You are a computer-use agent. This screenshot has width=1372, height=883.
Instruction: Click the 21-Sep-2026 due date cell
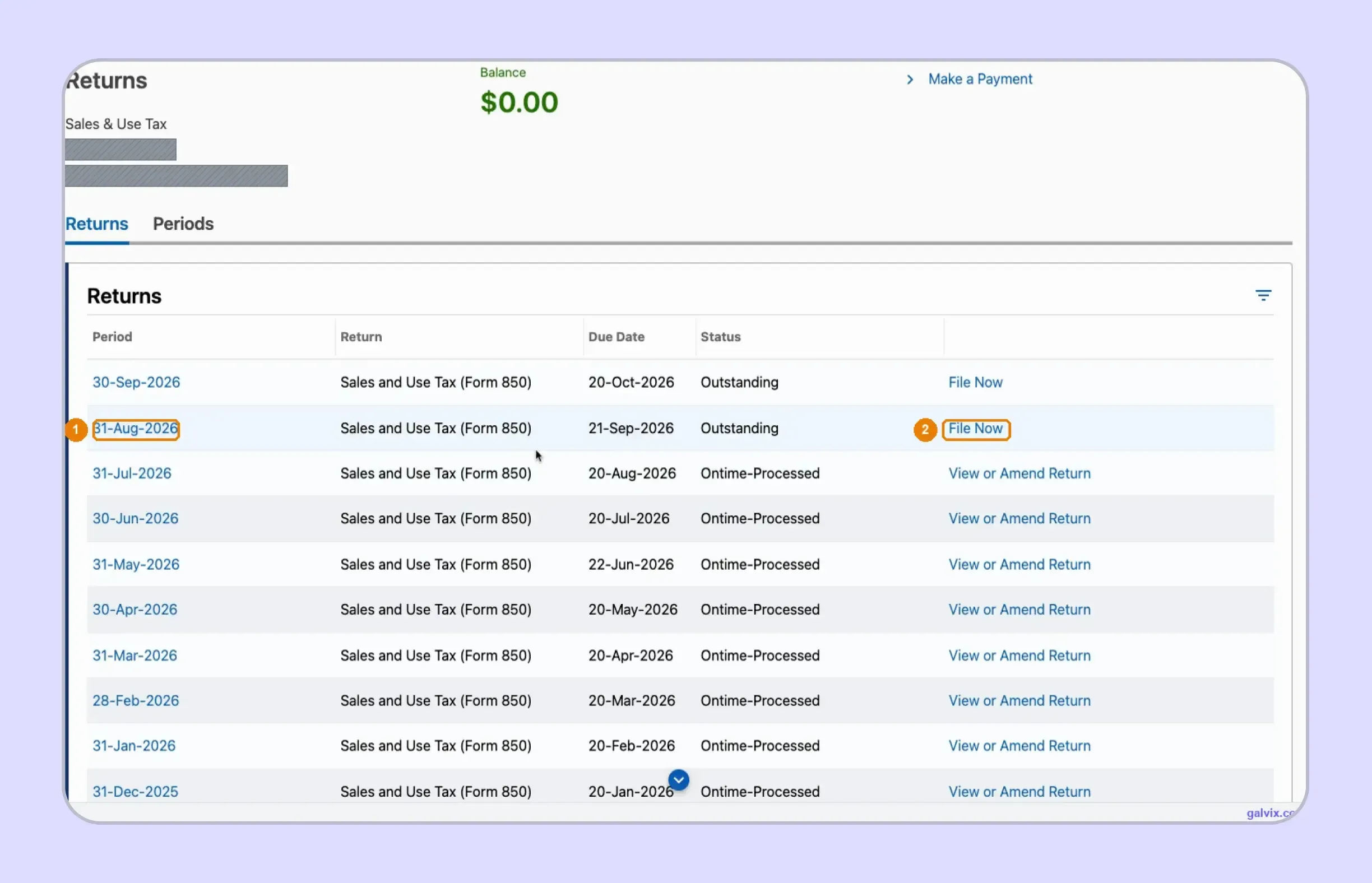631,429
